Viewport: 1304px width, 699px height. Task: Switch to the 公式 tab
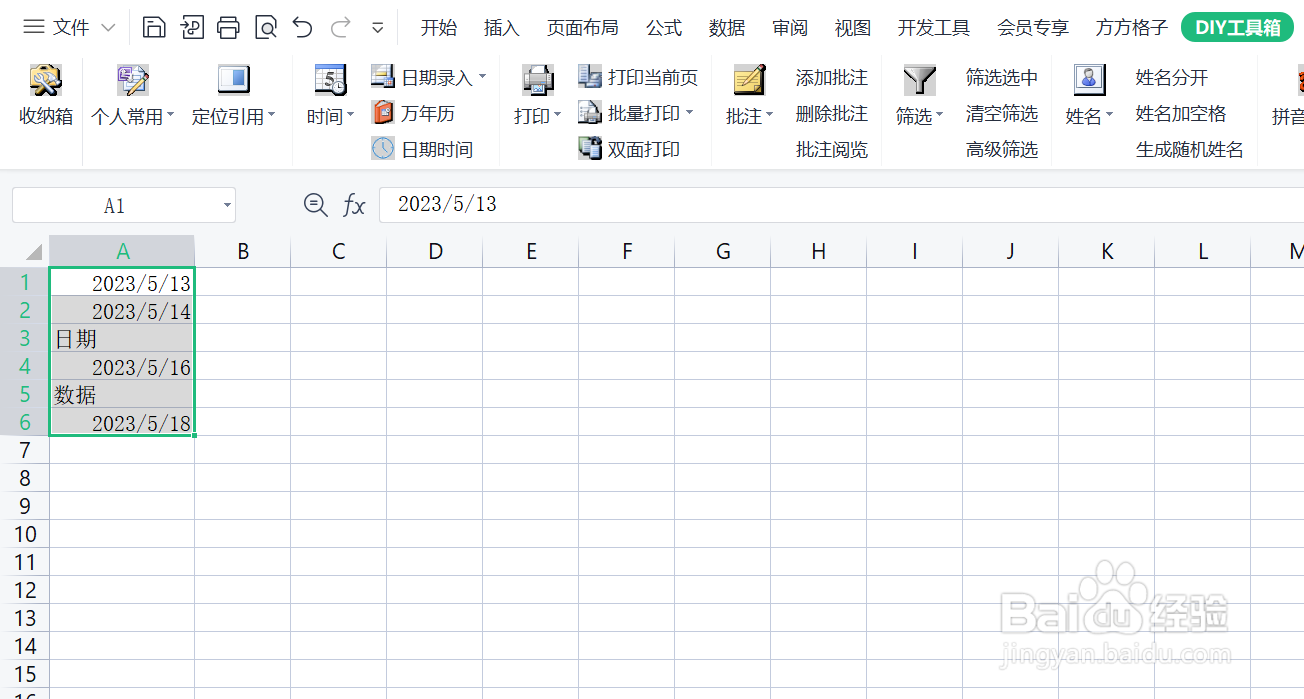[x=664, y=28]
